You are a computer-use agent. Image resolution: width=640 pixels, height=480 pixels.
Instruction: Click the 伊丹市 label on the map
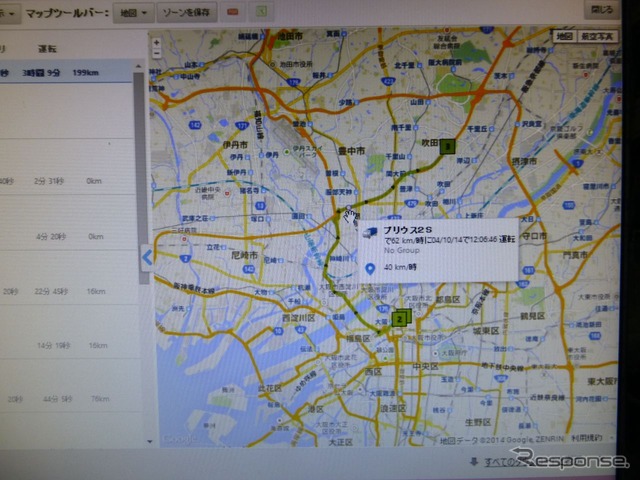click(235, 144)
